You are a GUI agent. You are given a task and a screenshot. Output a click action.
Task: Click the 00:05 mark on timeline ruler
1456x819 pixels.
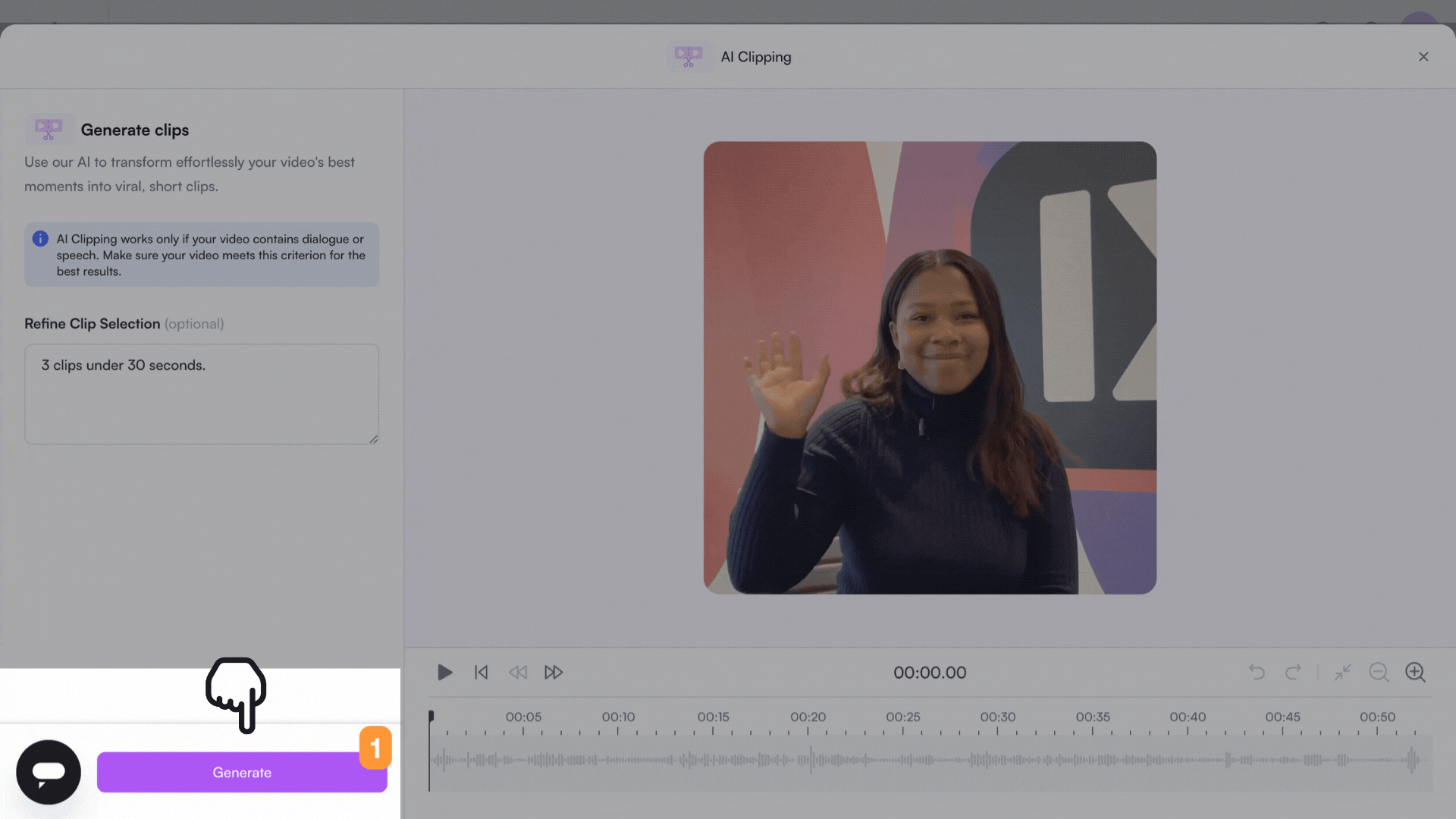tap(524, 717)
